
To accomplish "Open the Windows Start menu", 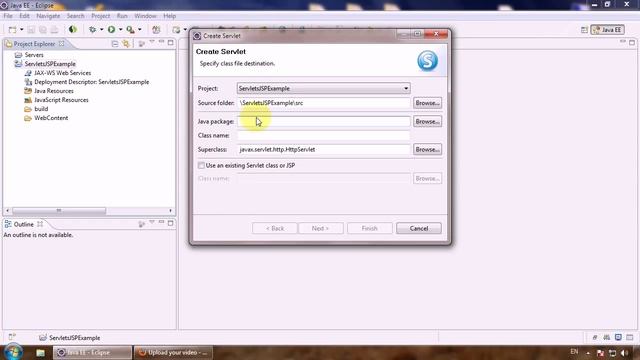I will pyautogui.click(x=13, y=352).
